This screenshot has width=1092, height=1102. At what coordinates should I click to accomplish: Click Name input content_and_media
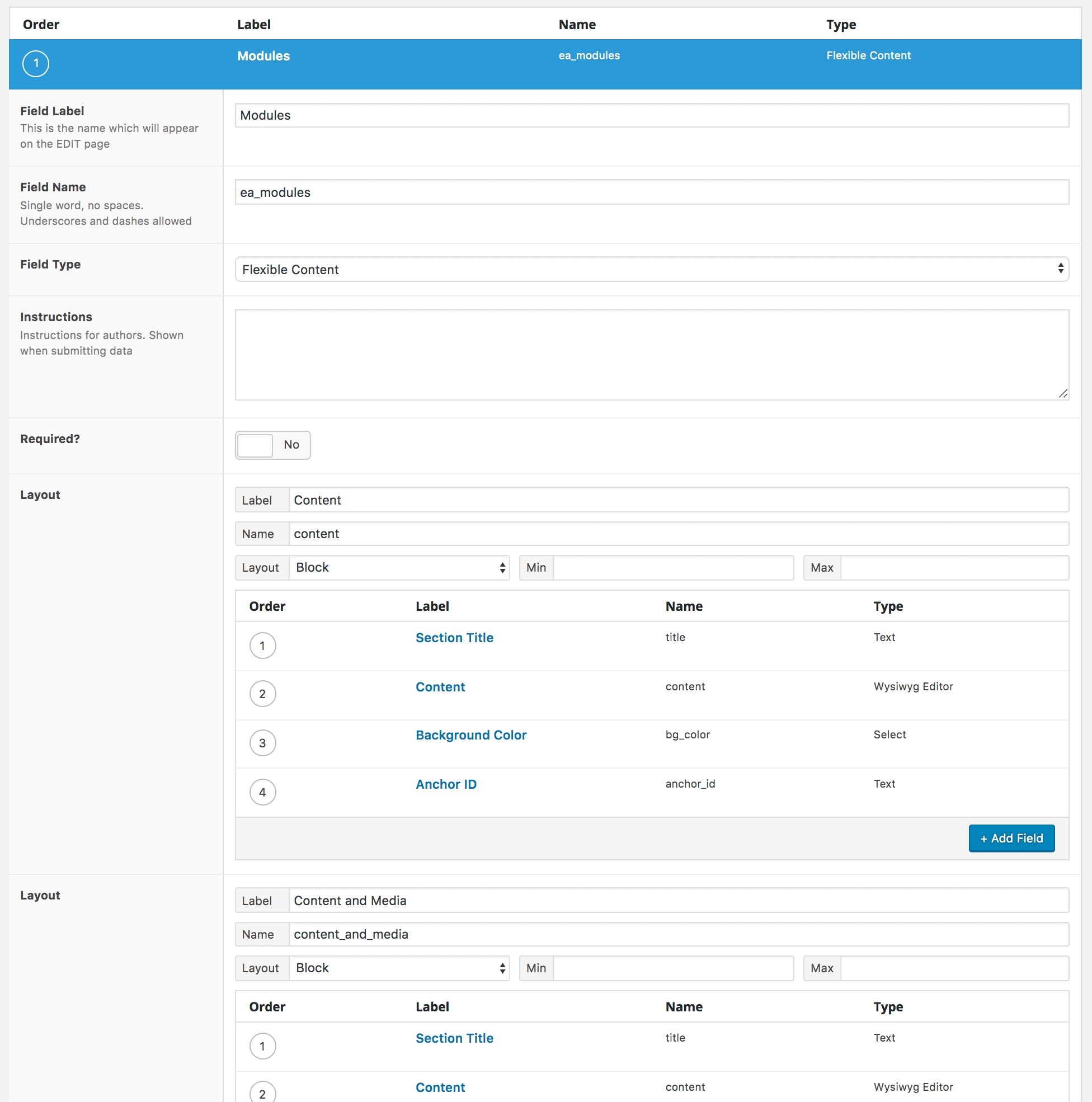(x=679, y=934)
